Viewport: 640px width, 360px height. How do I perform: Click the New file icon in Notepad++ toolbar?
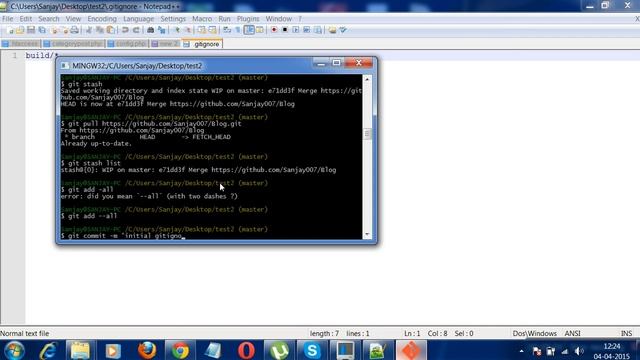10,30
